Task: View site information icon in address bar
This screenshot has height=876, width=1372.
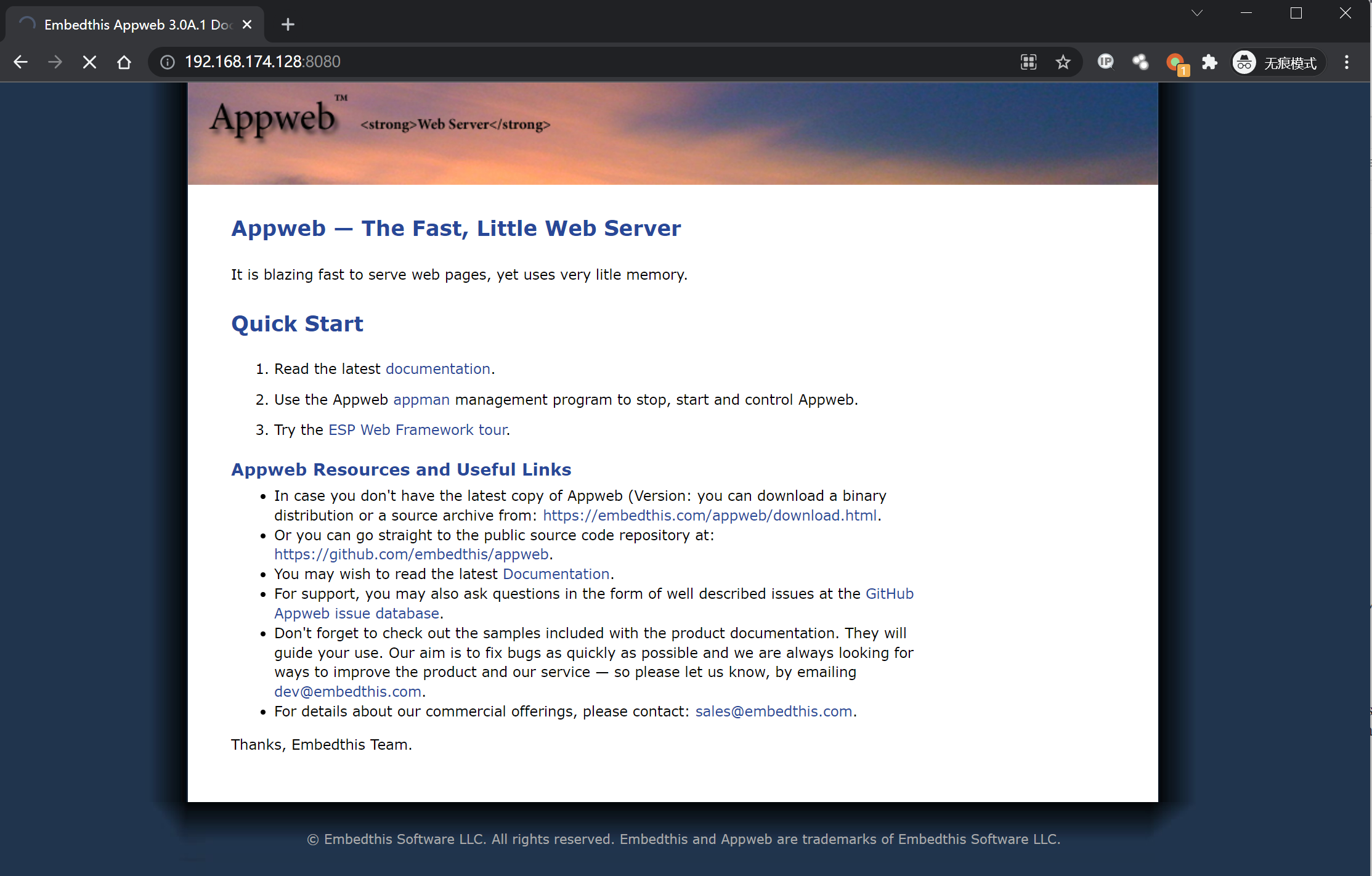Action: (x=168, y=62)
